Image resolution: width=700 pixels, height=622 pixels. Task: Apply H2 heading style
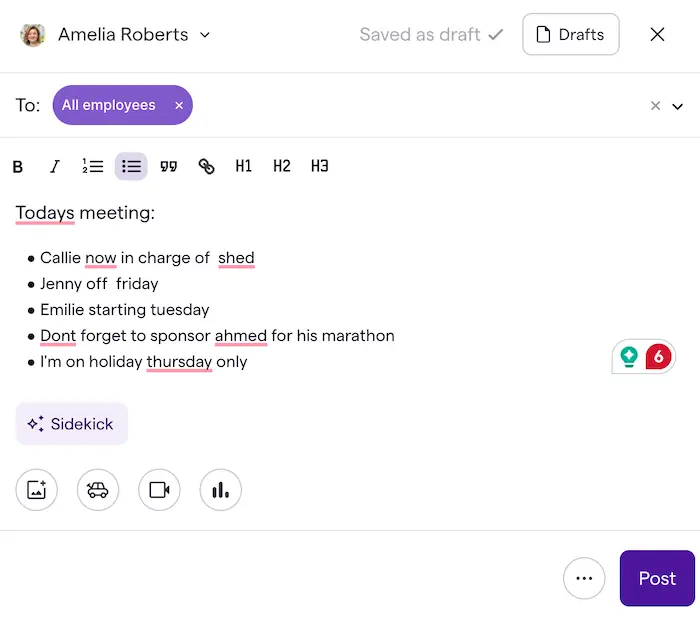[x=282, y=166]
